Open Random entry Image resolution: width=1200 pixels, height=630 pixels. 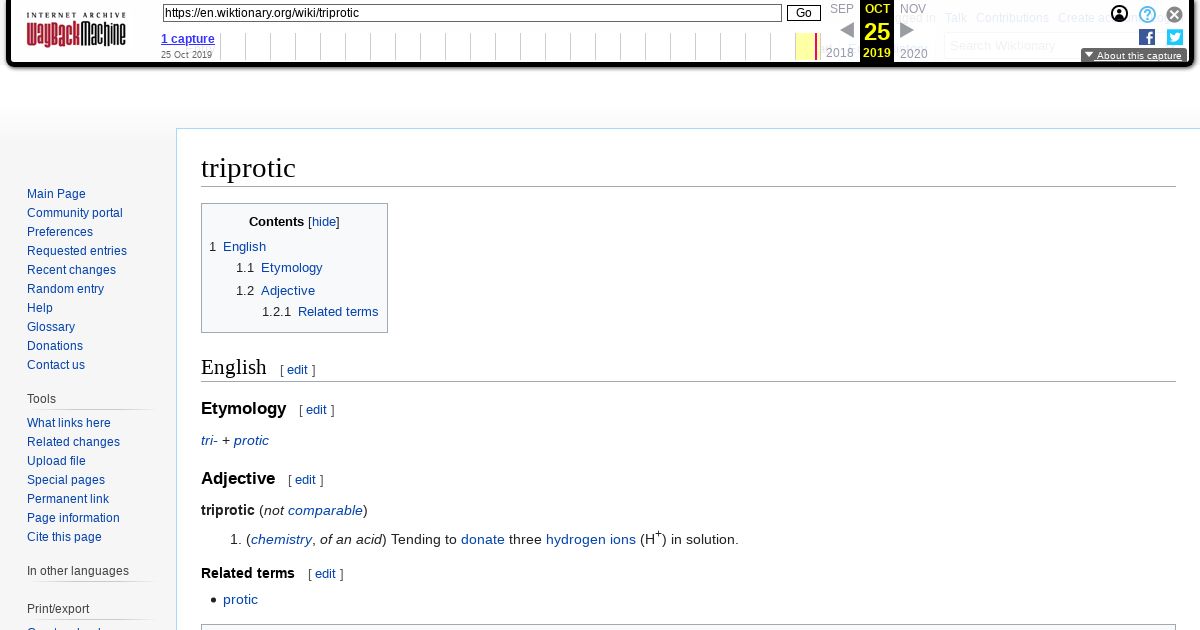pos(65,289)
